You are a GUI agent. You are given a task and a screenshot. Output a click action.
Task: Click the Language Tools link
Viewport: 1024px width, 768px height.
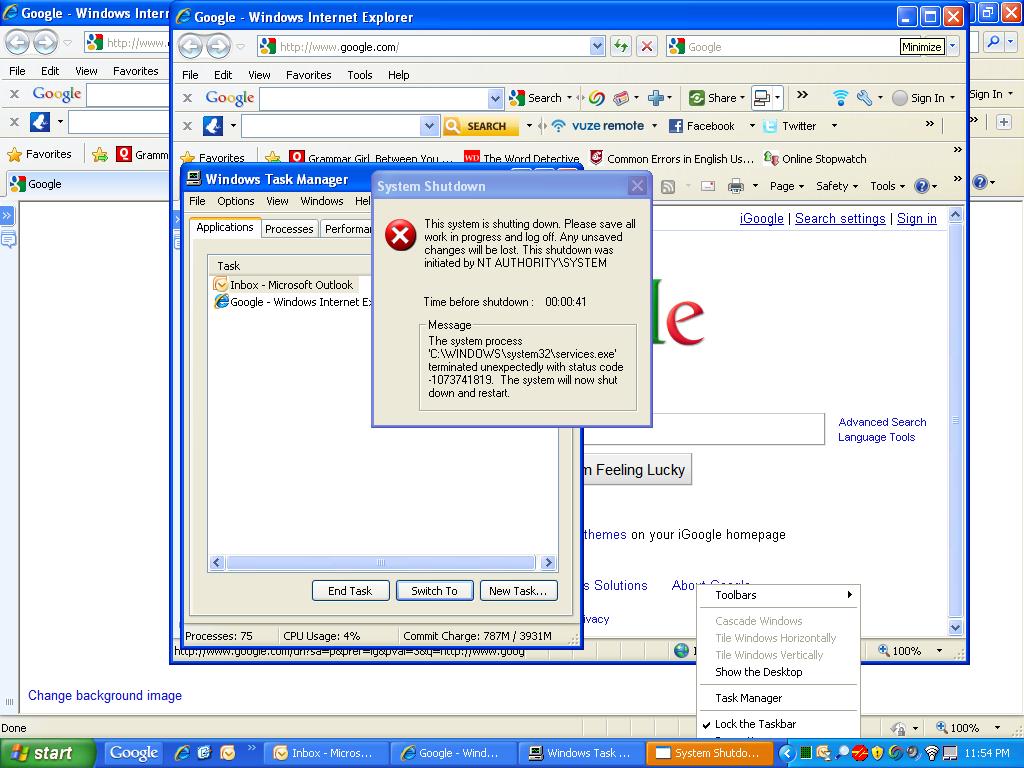pos(876,437)
